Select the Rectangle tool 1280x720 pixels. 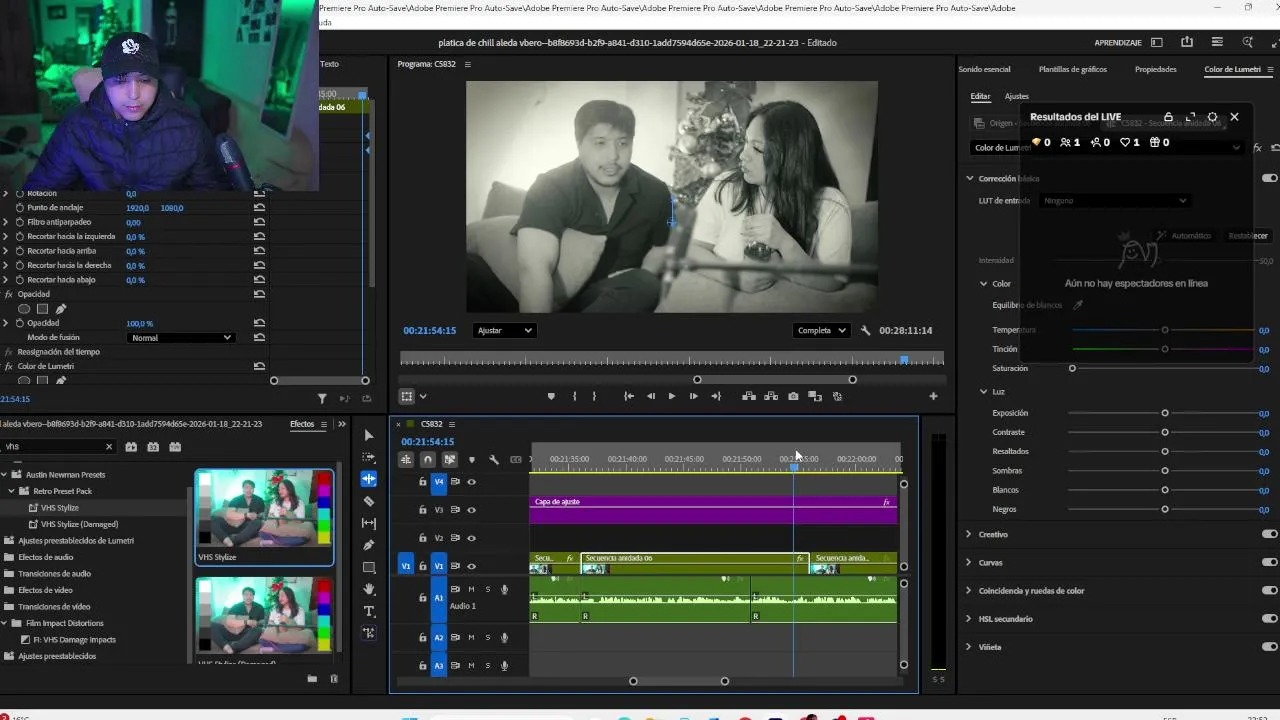pos(369,567)
